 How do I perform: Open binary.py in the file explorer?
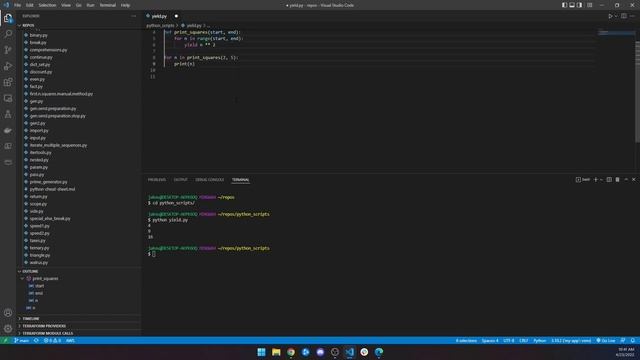tap(38, 35)
